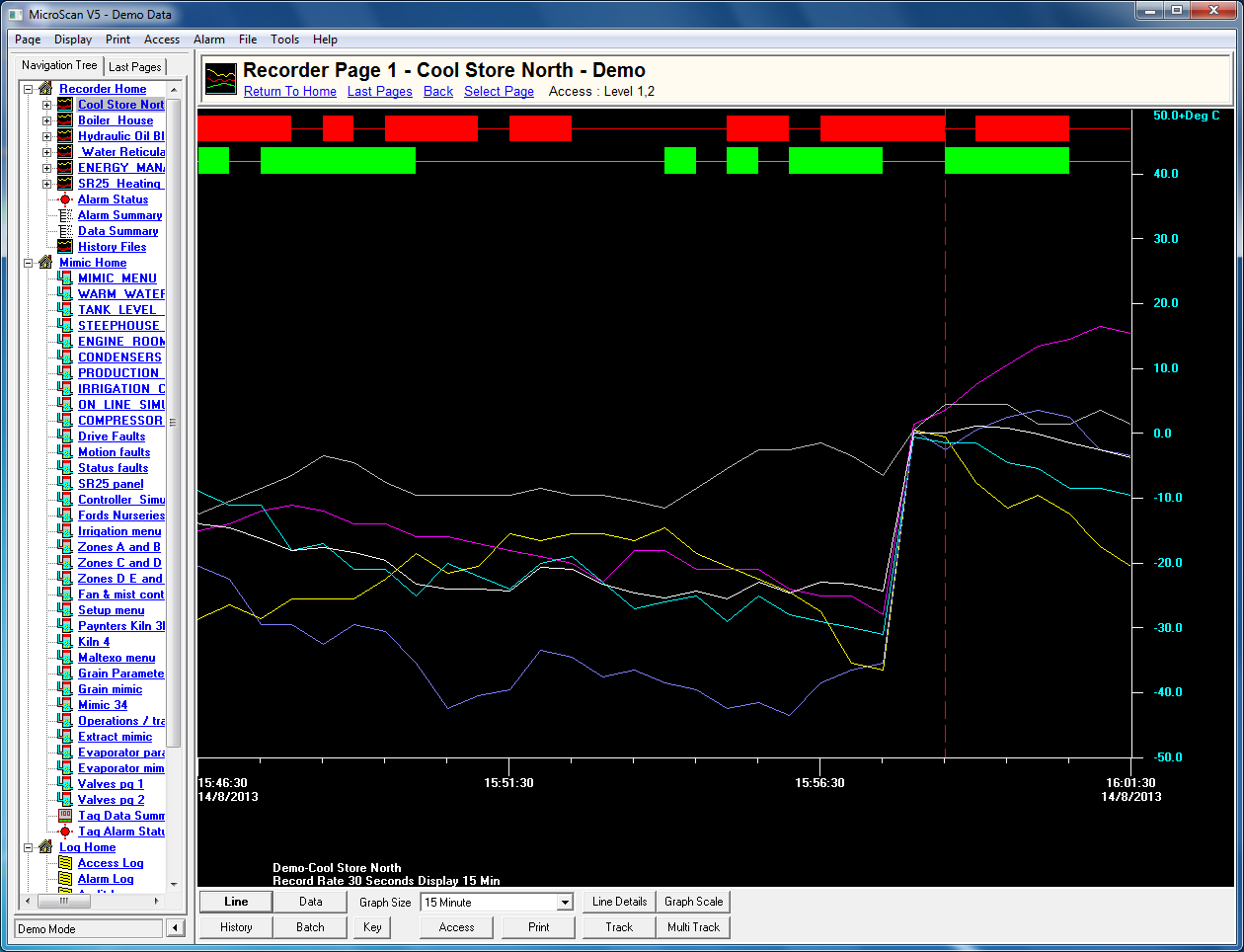The width and height of the screenshot is (1244, 952).
Task: Click the Access Log yellow icon
Action: pos(65,863)
